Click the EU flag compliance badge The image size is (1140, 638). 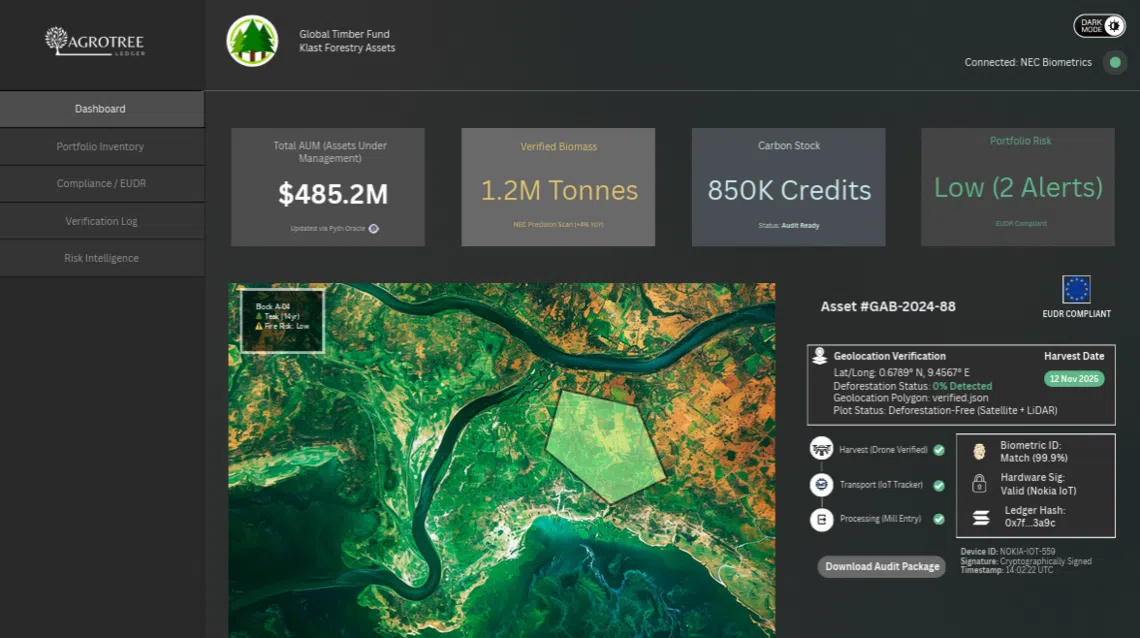click(1076, 290)
